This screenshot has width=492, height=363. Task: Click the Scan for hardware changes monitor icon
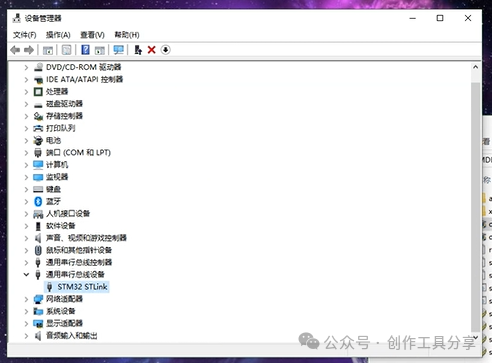pyautogui.click(x=118, y=50)
